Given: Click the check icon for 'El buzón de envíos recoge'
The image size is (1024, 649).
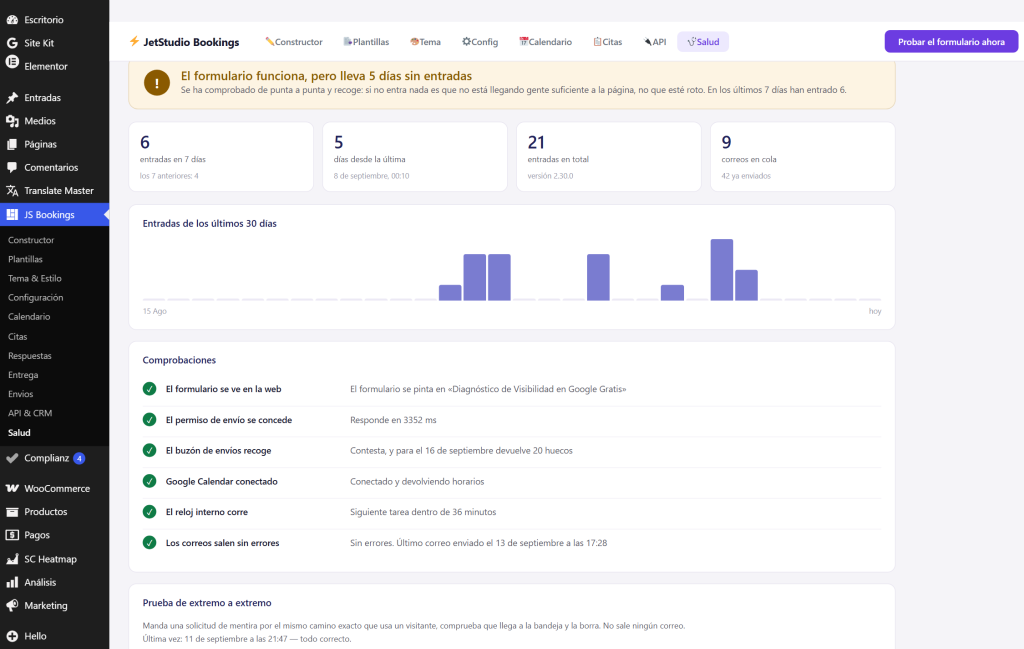Looking at the screenshot, I should click(150, 451).
